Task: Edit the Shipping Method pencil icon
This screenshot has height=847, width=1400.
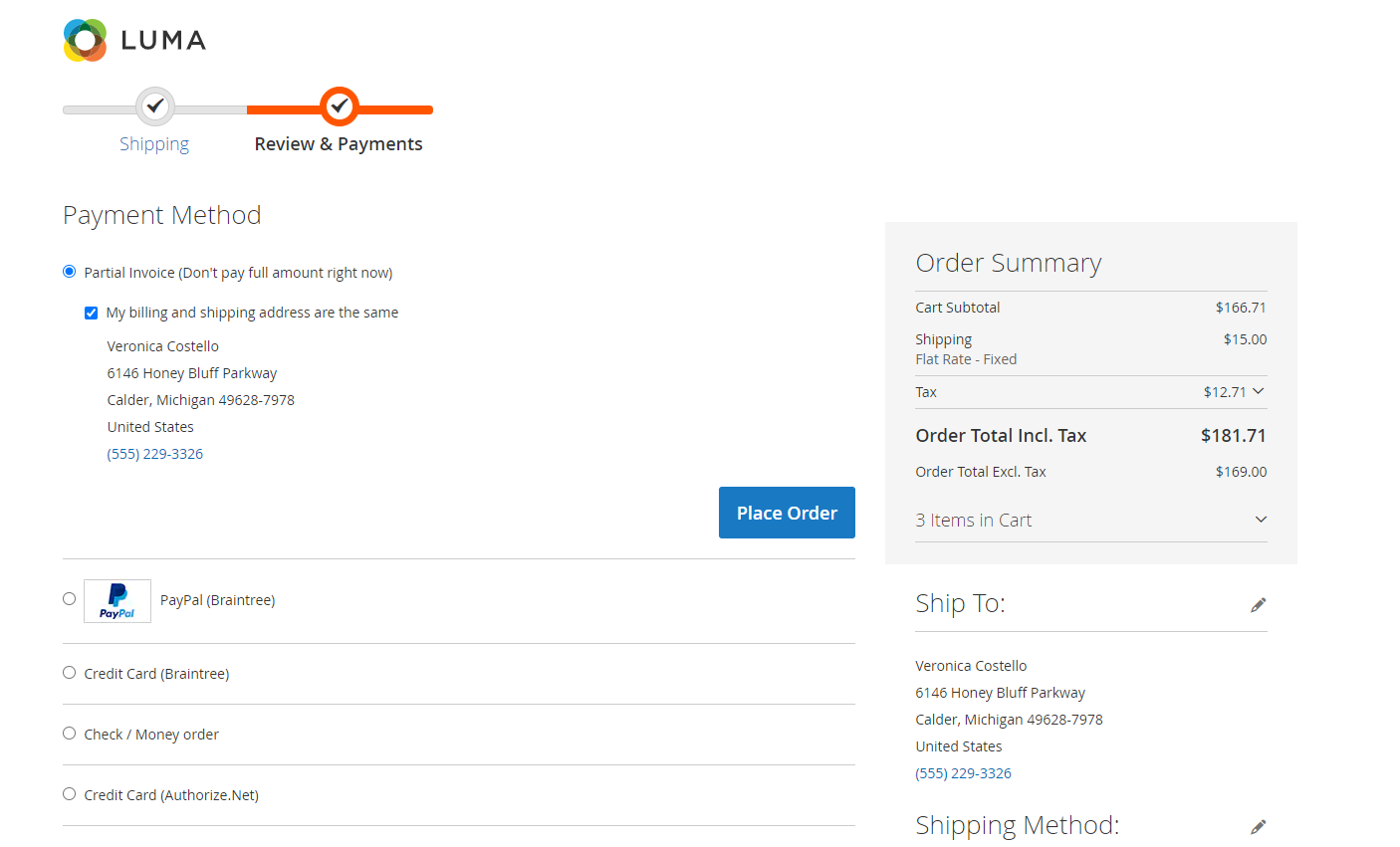Action: coord(1259,827)
